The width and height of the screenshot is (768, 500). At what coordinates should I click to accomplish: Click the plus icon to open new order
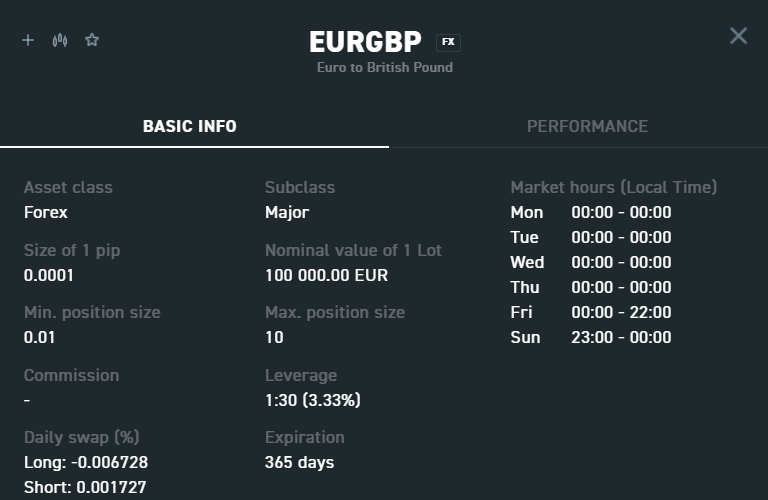[28, 40]
